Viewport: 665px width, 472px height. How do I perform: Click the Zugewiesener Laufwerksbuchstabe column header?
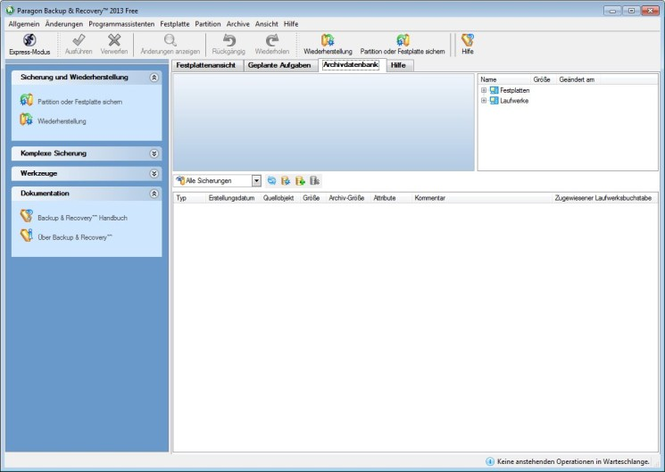603,198
